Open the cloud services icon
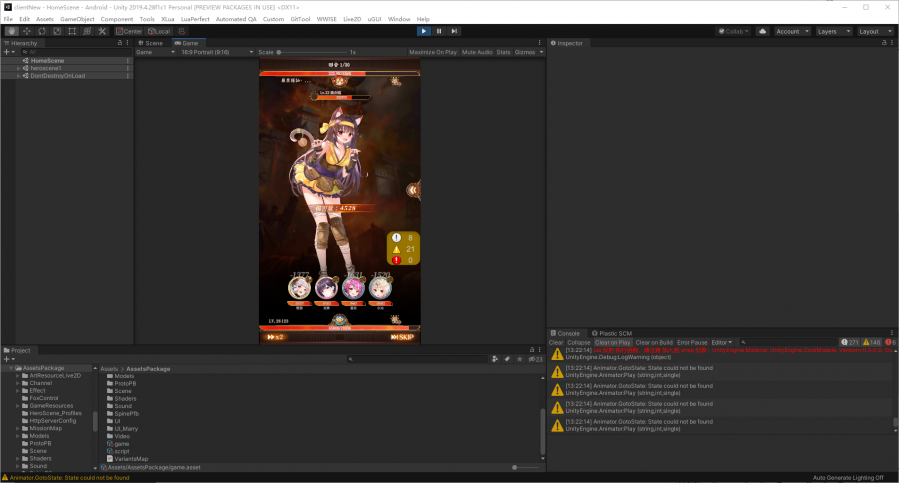 763,31
